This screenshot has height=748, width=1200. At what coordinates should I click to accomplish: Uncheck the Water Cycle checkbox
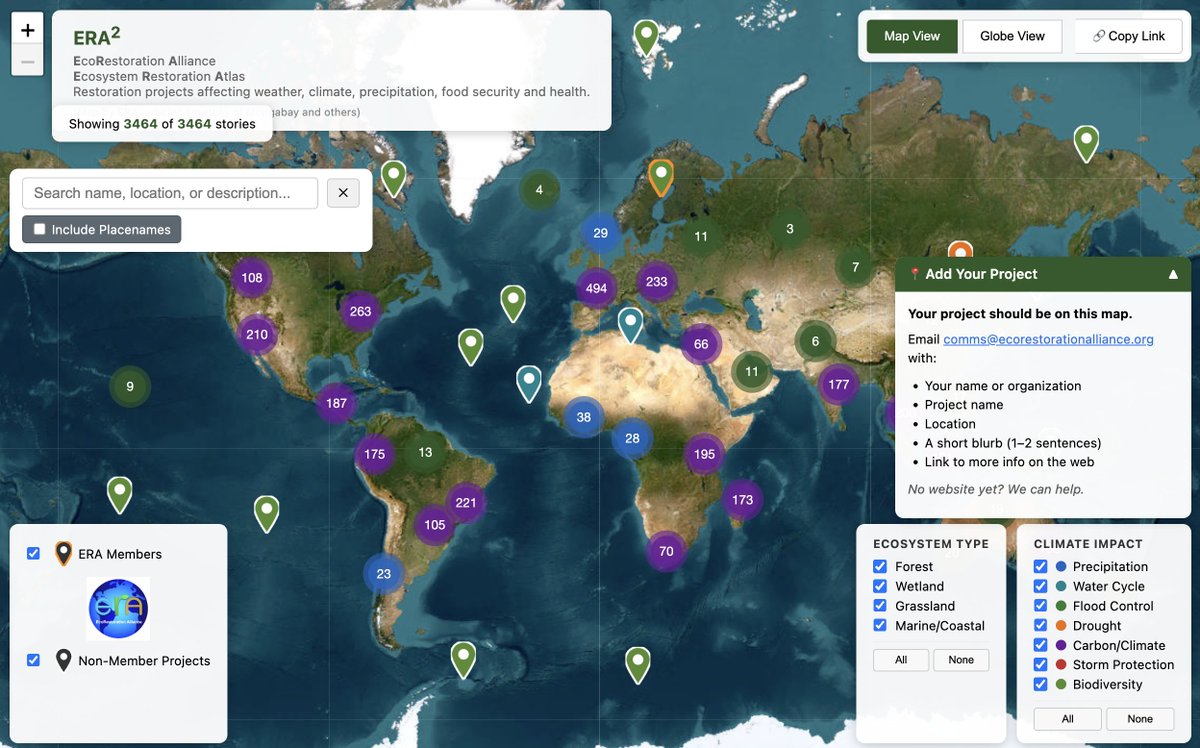click(1040, 586)
